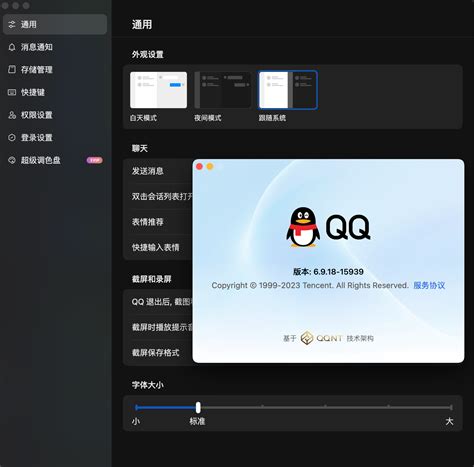474x467 pixels.
Task: Open the 超级调色盘 super palette section
Action: 55,160
